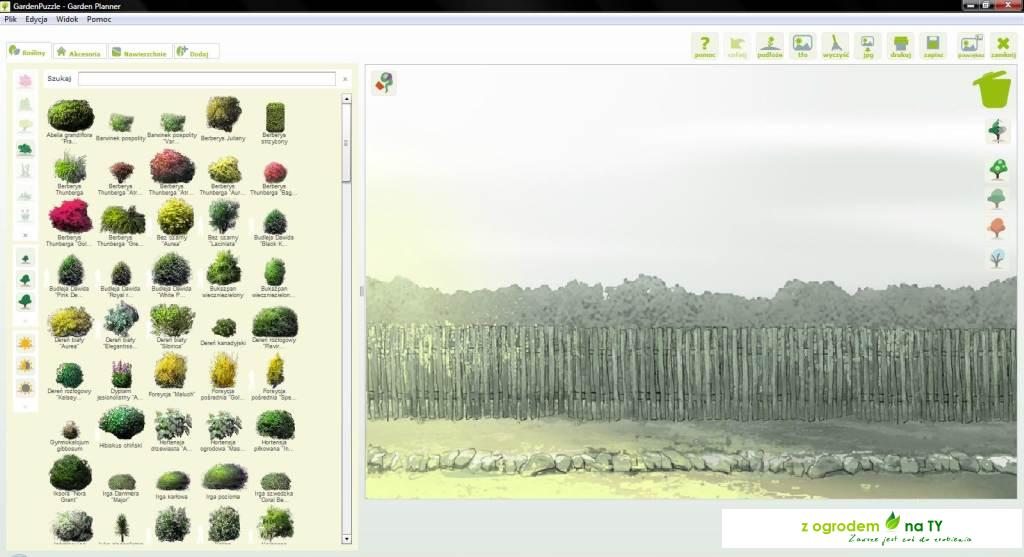
Task: Export the garden with the jpg icon
Action: coord(868,46)
